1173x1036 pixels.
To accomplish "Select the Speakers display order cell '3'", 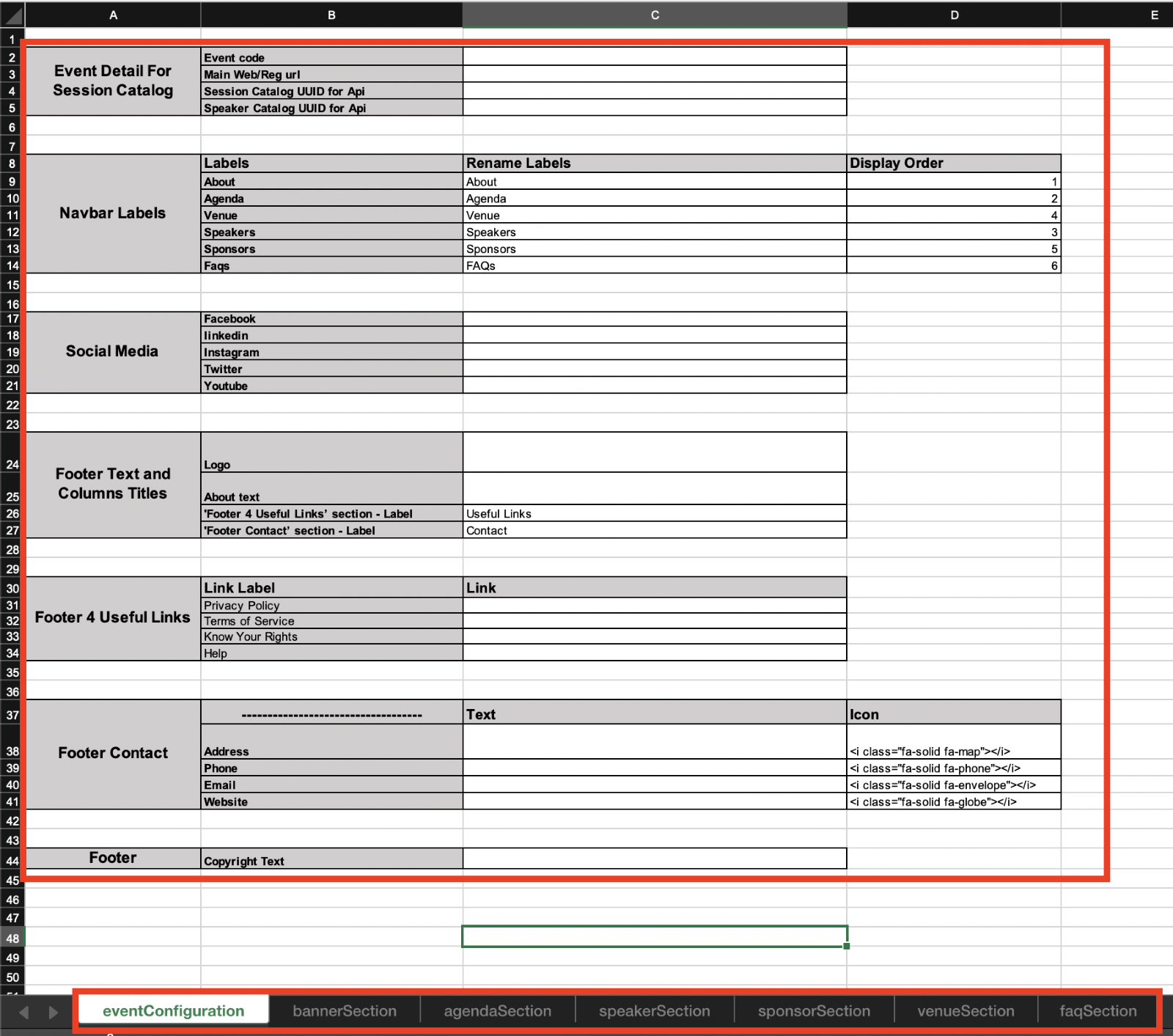I will click(x=954, y=232).
